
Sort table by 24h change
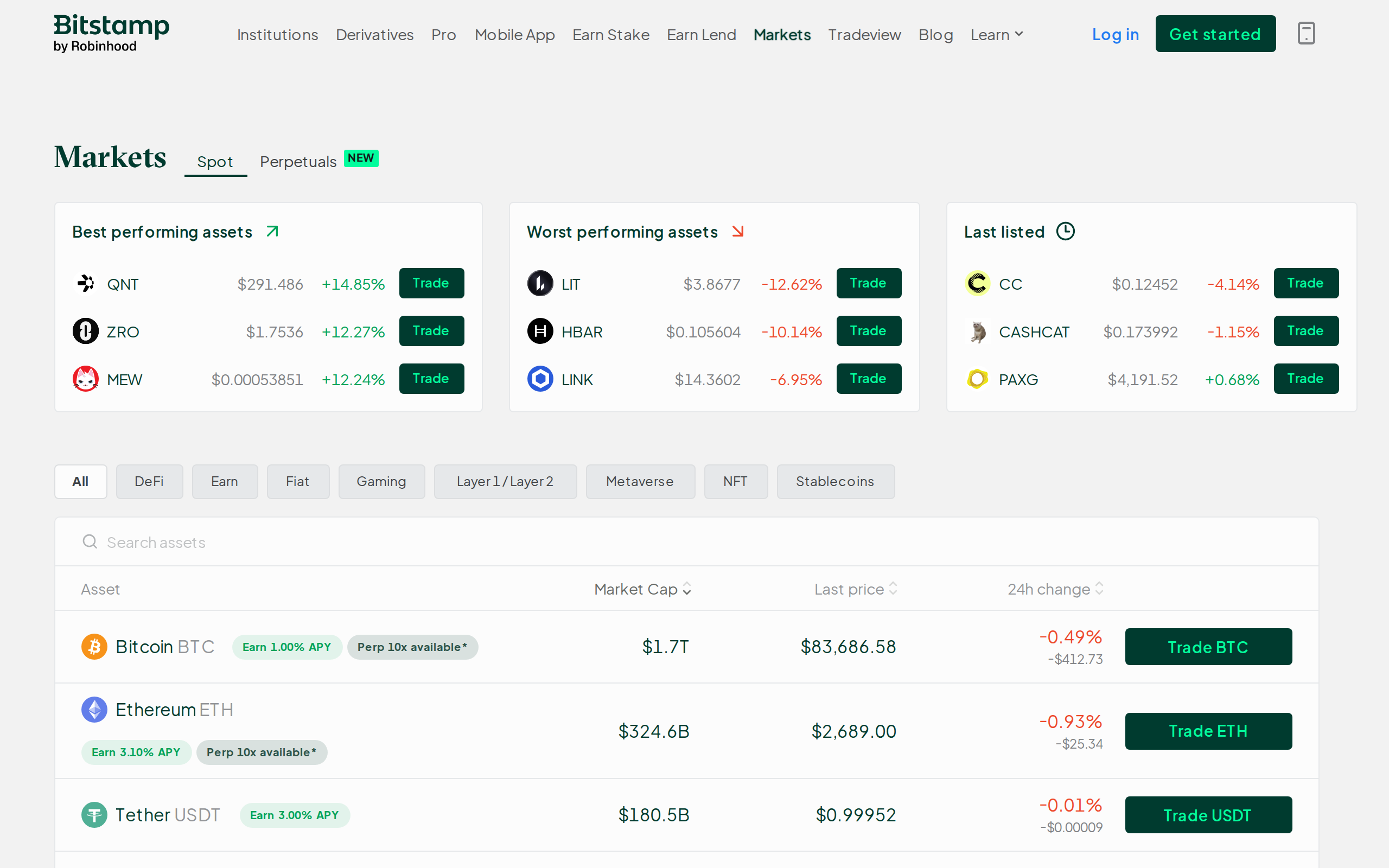(x=1055, y=589)
